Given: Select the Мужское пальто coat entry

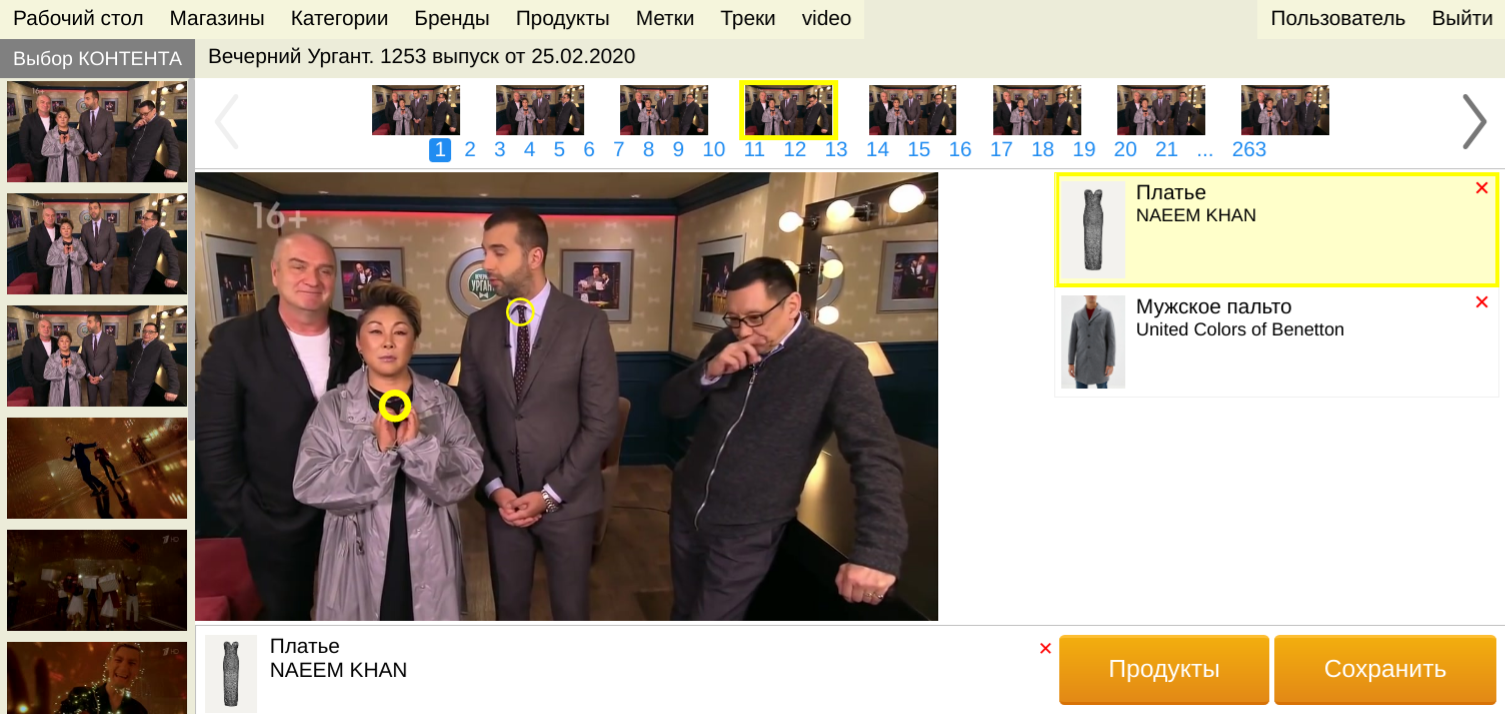Looking at the screenshot, I should coord(1240,318).
